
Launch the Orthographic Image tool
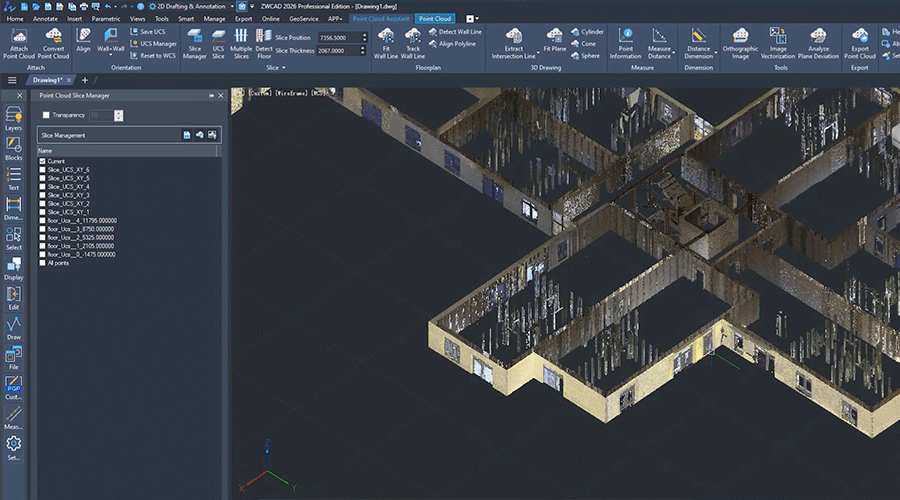click(740, 44)
